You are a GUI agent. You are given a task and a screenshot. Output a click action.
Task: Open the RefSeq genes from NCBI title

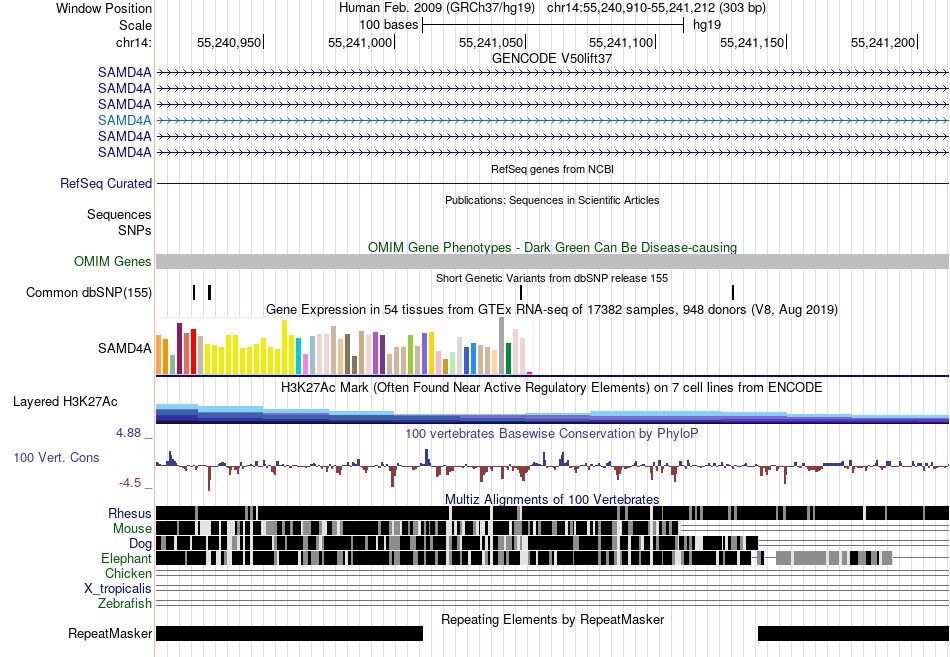[x=552, y=170]
